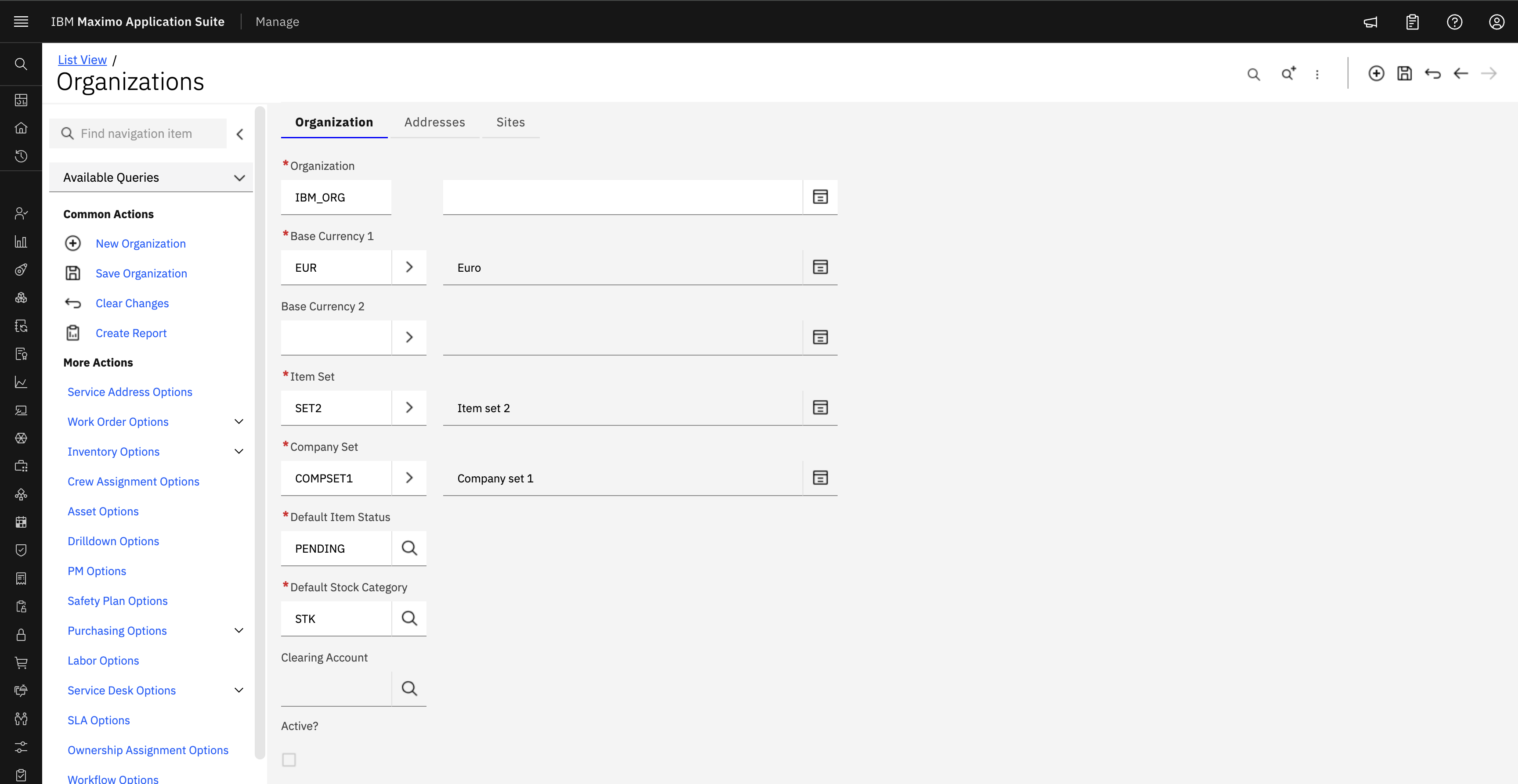Image resolution: width=1518 pixels, height=784 pixels.
Task: Go to next record arrow
Action: pos(1489,73)
